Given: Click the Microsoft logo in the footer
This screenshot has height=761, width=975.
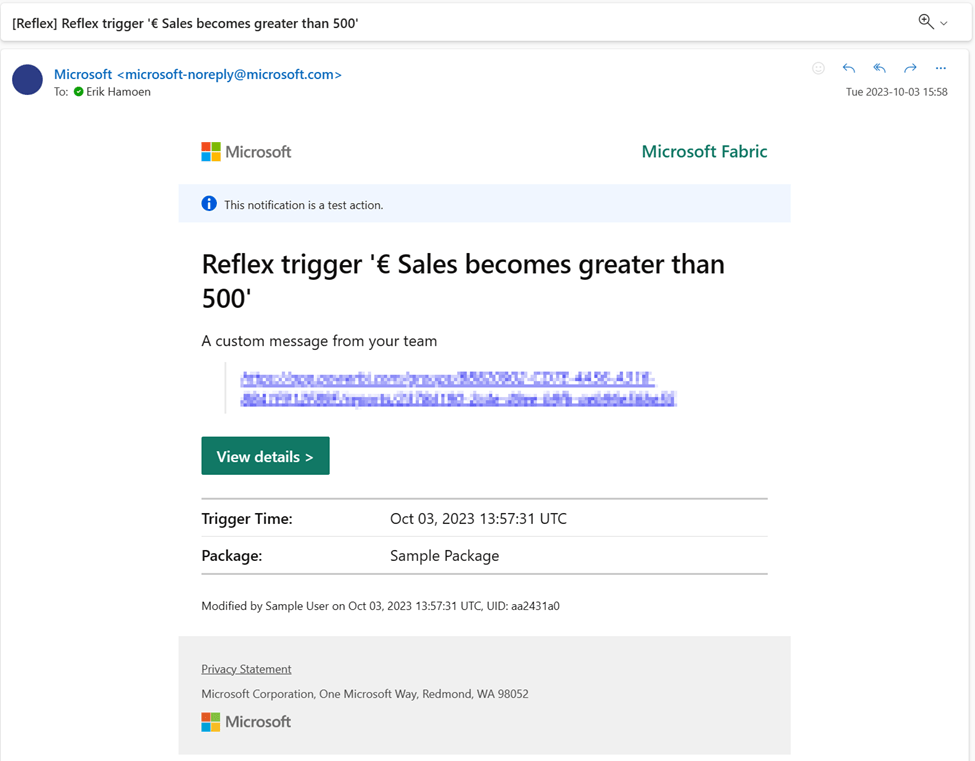Looking at the screenshot, I should point(246,722).
